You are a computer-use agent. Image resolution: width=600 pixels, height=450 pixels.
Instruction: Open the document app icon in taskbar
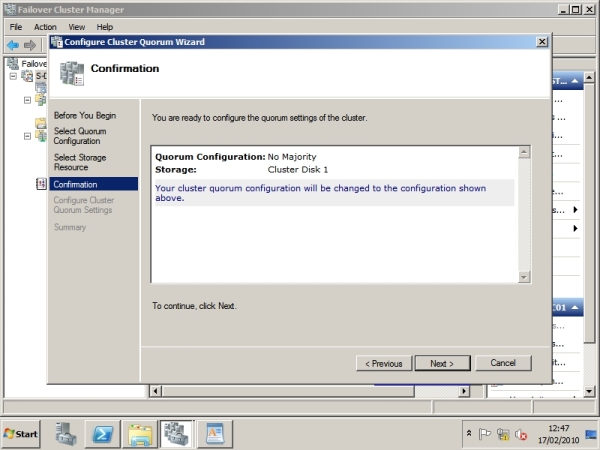click(x=215, y=434)
